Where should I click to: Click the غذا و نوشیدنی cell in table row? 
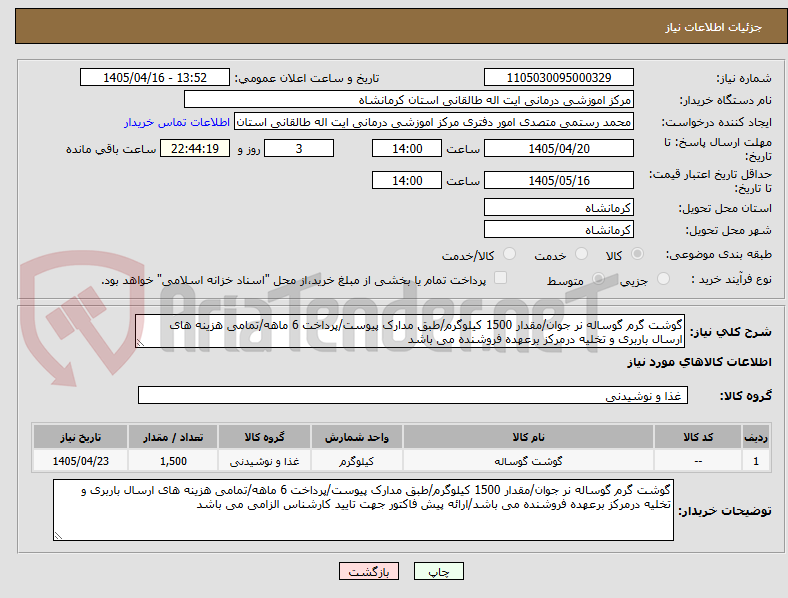(x=264, y=461)
